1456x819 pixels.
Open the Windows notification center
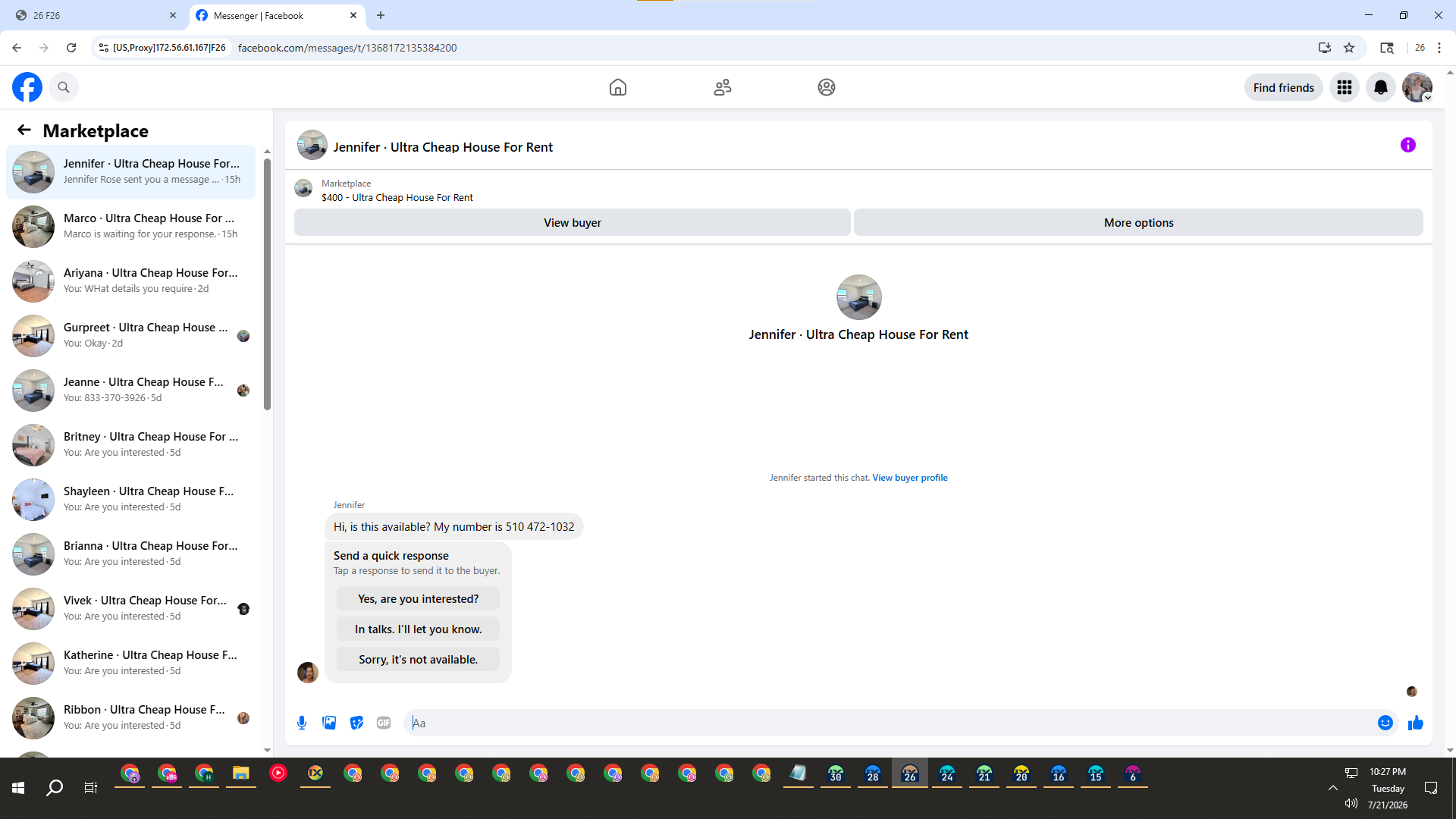(1431, 788)
